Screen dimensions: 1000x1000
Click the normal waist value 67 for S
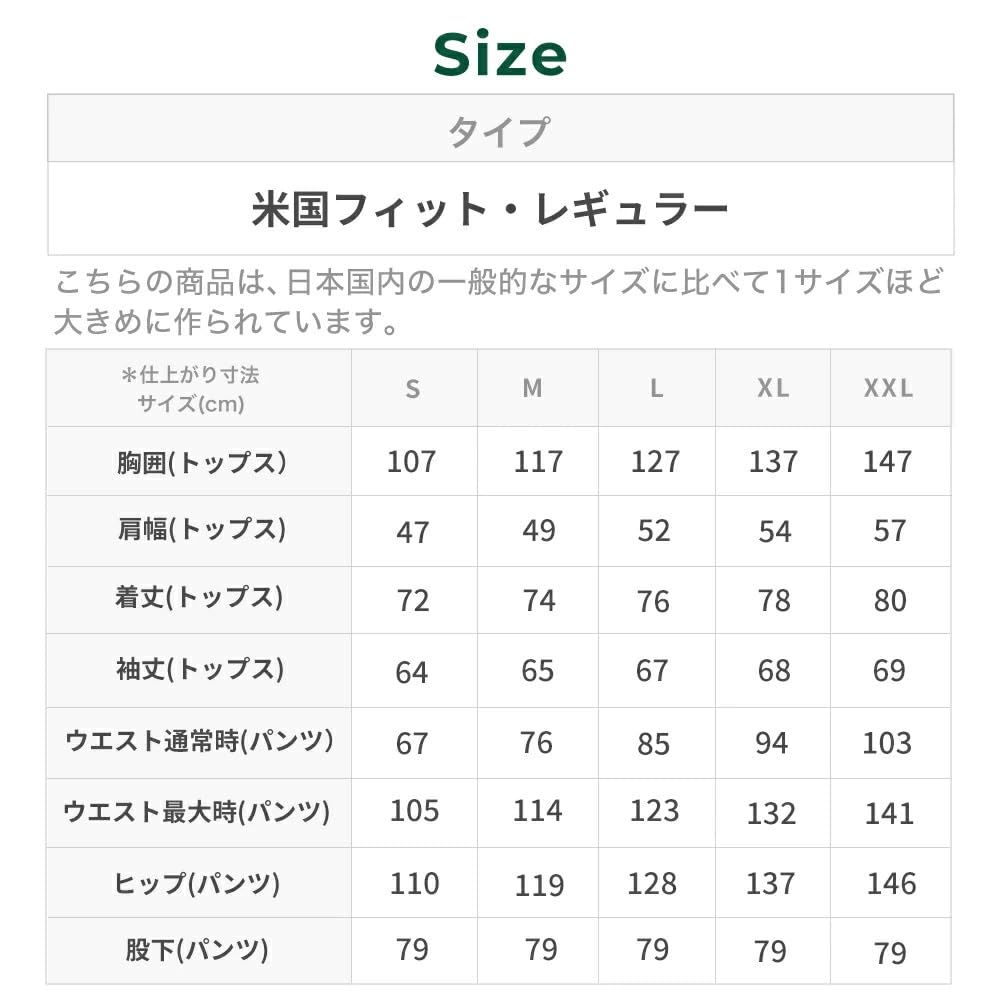pos(412,744)
